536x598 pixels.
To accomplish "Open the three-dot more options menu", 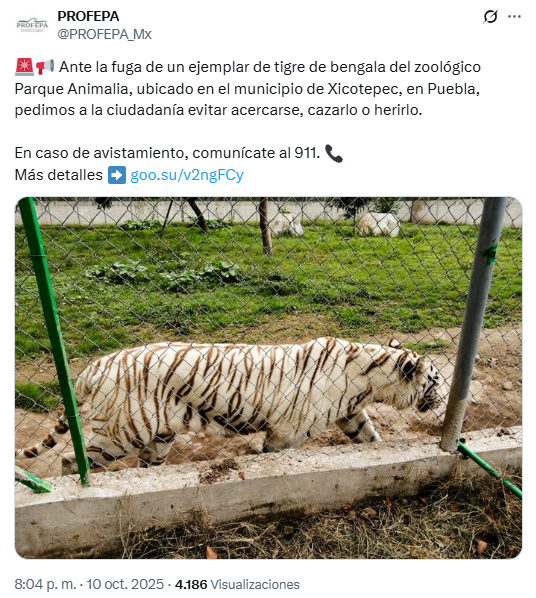I will tap(514, 17).
